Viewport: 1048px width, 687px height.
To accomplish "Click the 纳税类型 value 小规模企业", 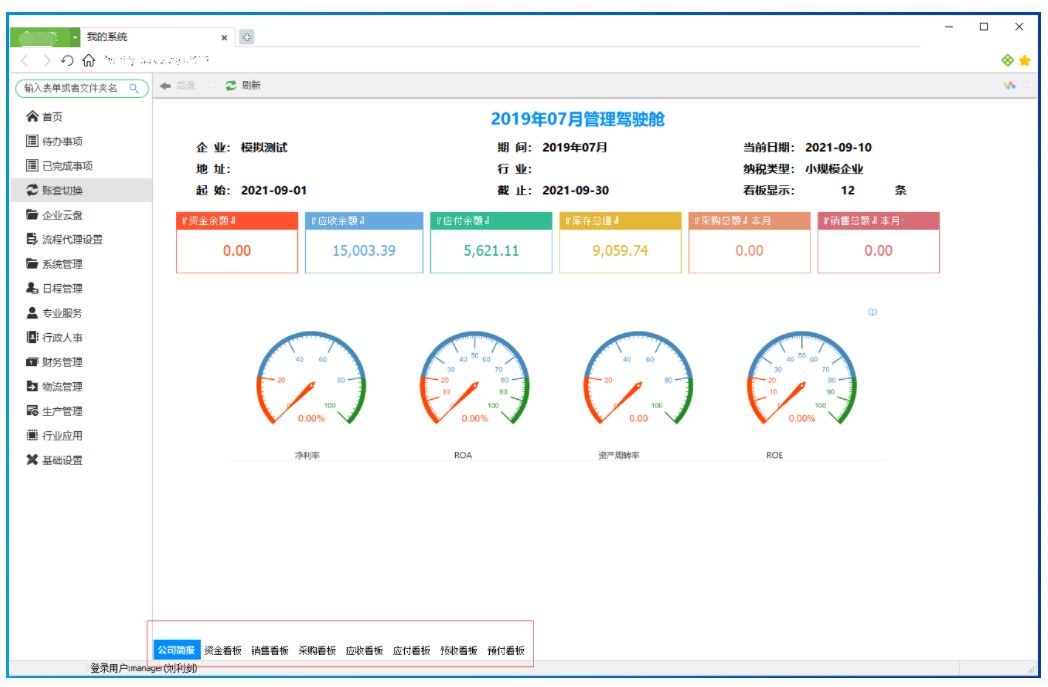I will 834,169.
